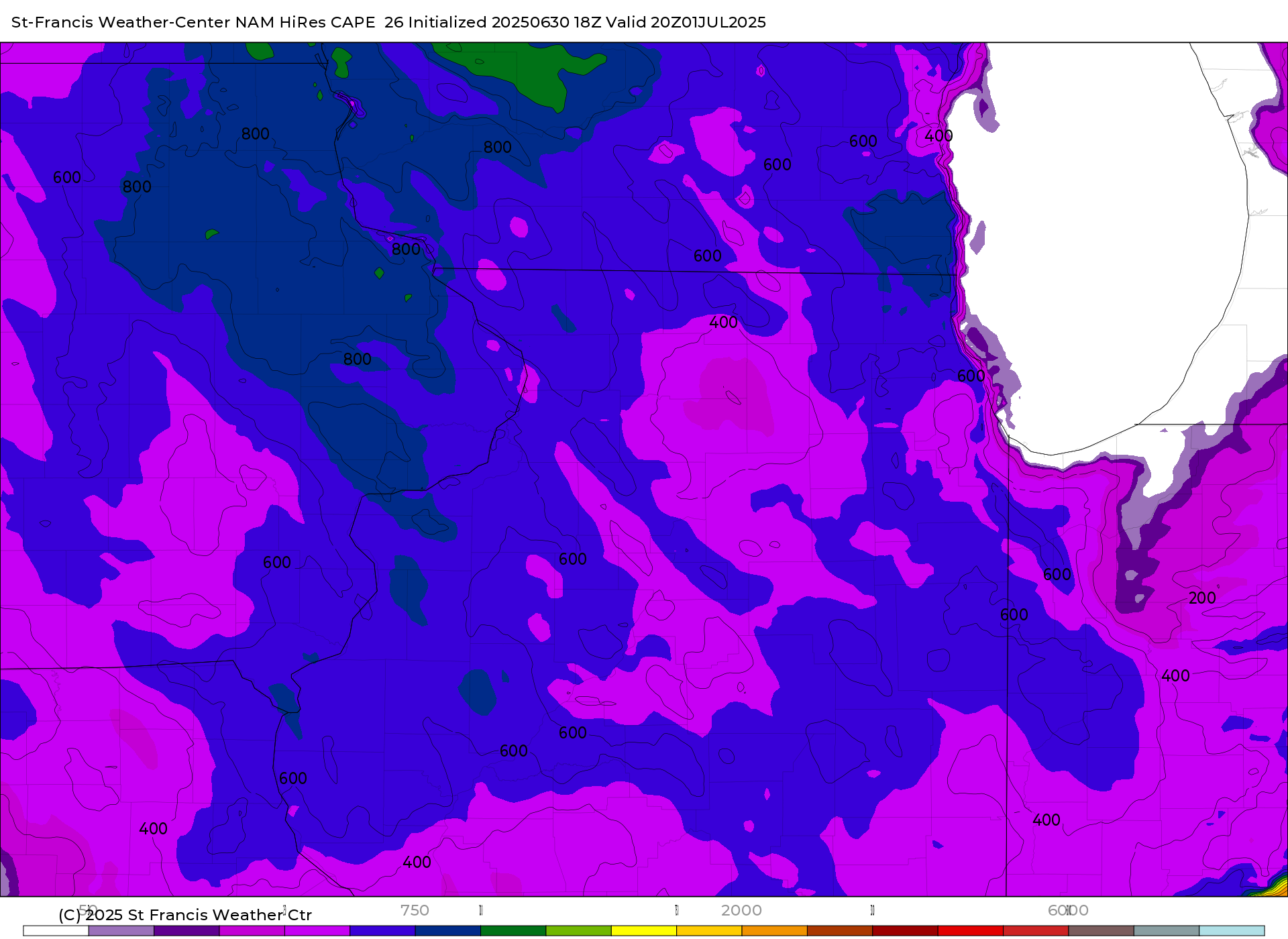Click the '2000' legend scale label
This screenshot has width=1288, height=939.
point(741,910)
